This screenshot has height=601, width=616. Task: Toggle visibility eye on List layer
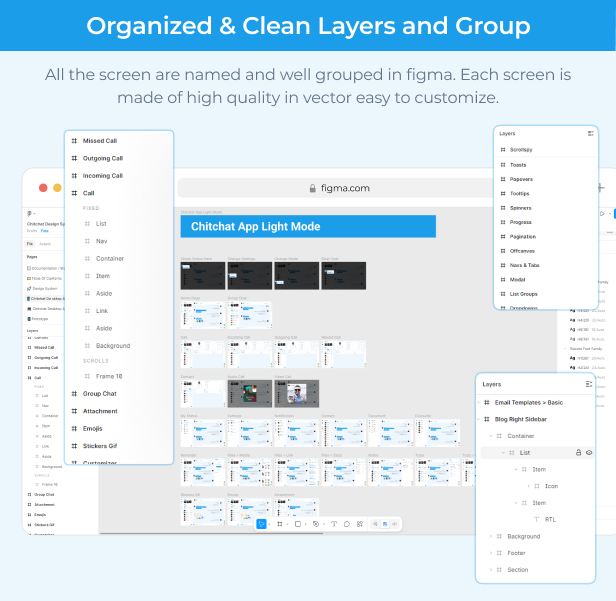click(x=589, y=452)
